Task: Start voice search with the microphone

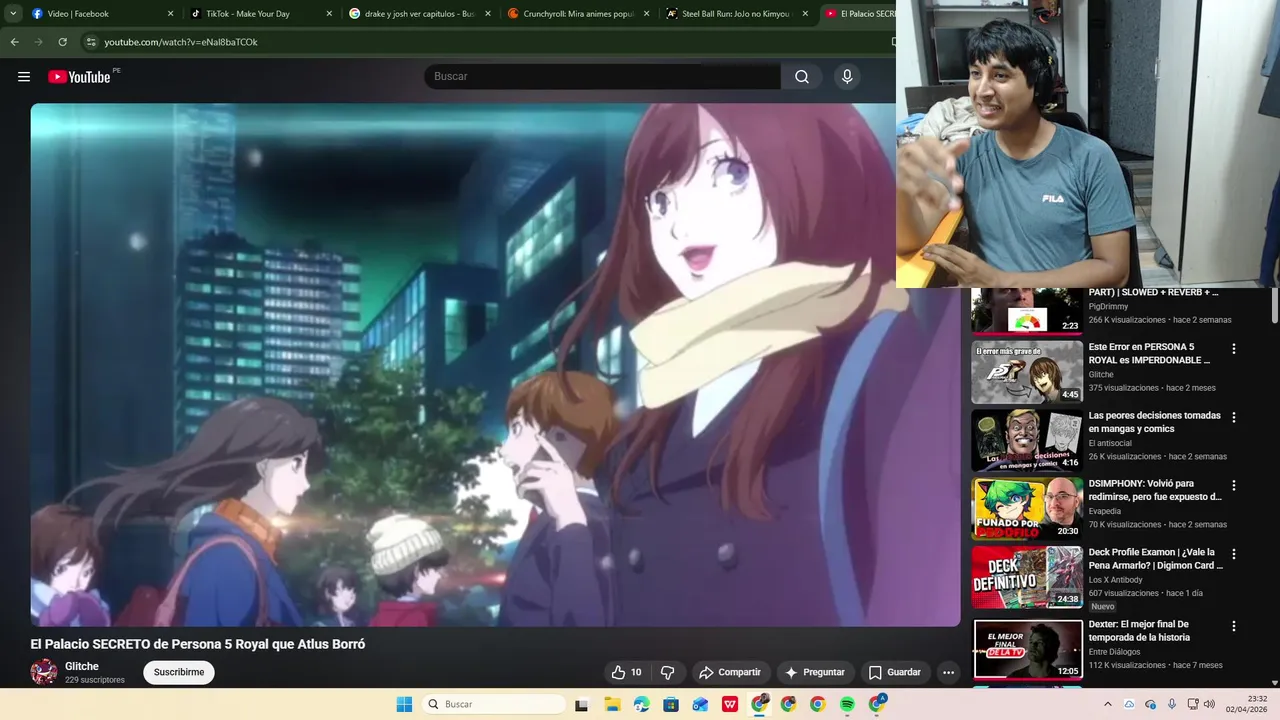Action: 847,77
